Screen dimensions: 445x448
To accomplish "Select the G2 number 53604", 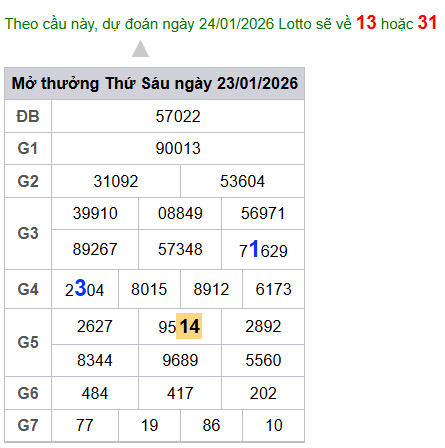I will pyautogui.click(x=242, y=181).
